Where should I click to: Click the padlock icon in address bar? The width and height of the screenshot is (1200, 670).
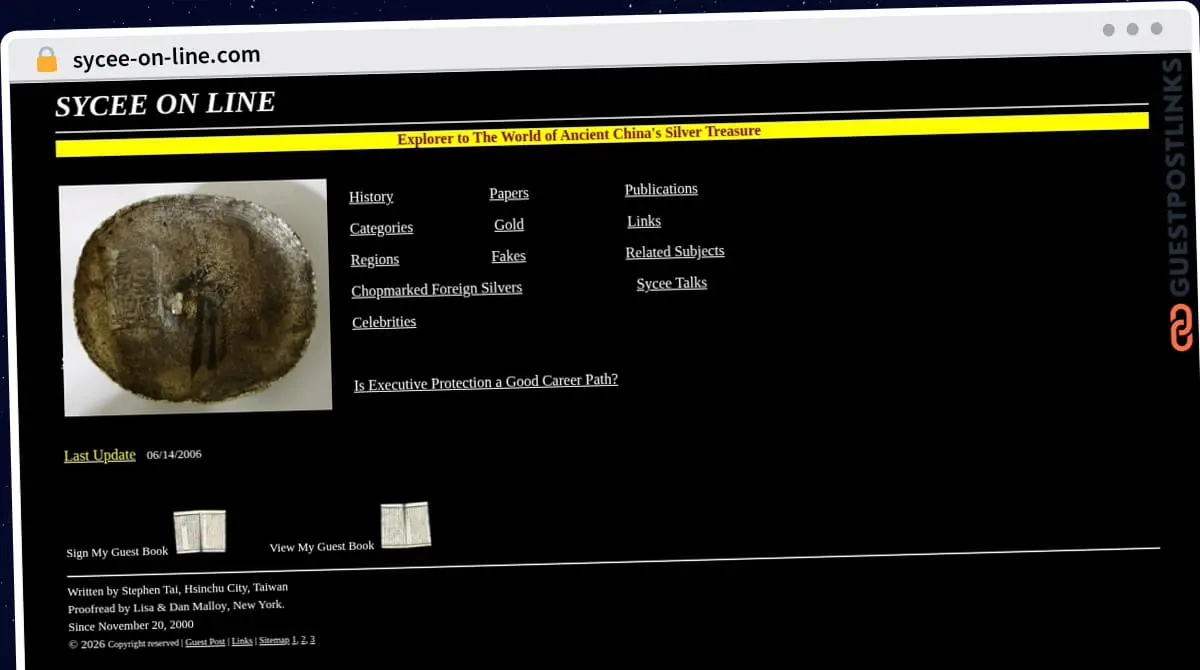[x=47, y=59]
